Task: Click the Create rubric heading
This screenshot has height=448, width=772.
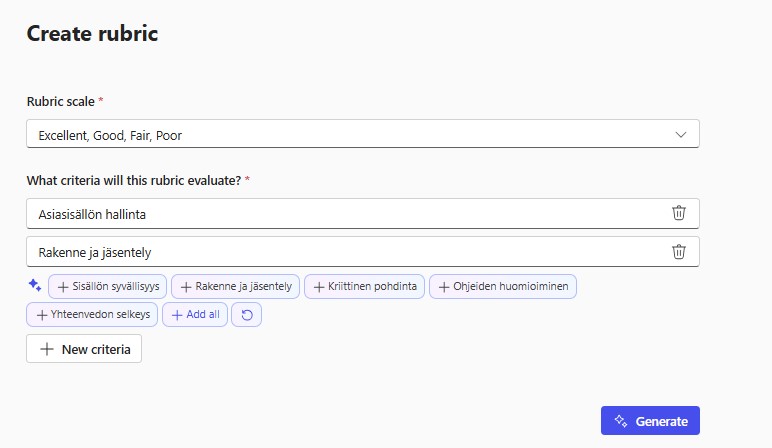Action: tap(92, 33)
